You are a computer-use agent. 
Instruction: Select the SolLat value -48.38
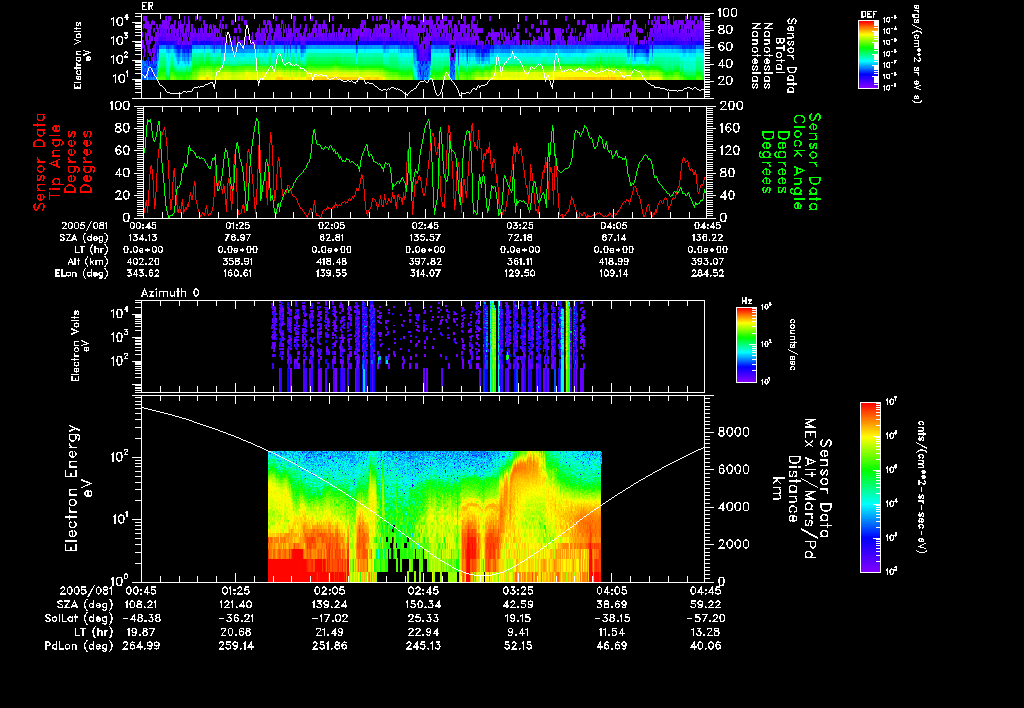pyautogui.click(x=141, y=619)
